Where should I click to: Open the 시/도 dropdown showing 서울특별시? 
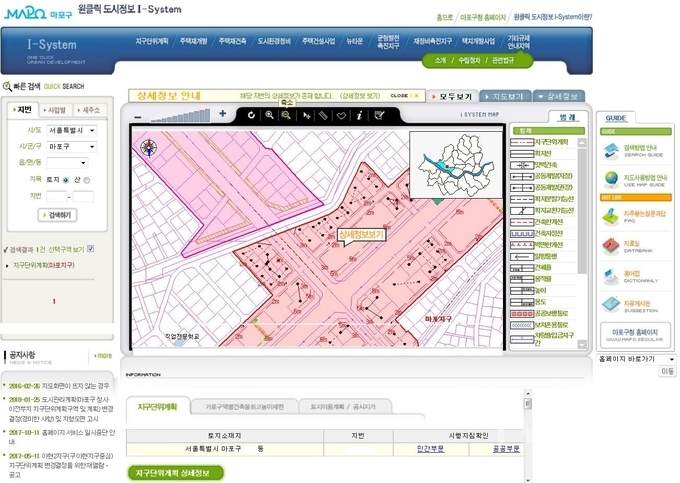[72, 131]
